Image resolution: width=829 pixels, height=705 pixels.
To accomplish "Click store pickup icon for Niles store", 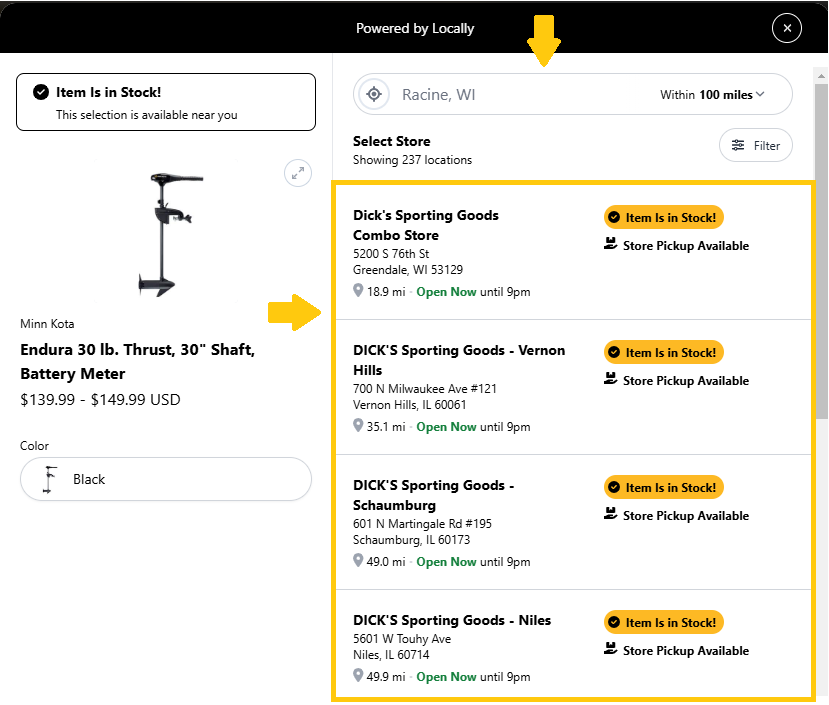I will (610, 649).
